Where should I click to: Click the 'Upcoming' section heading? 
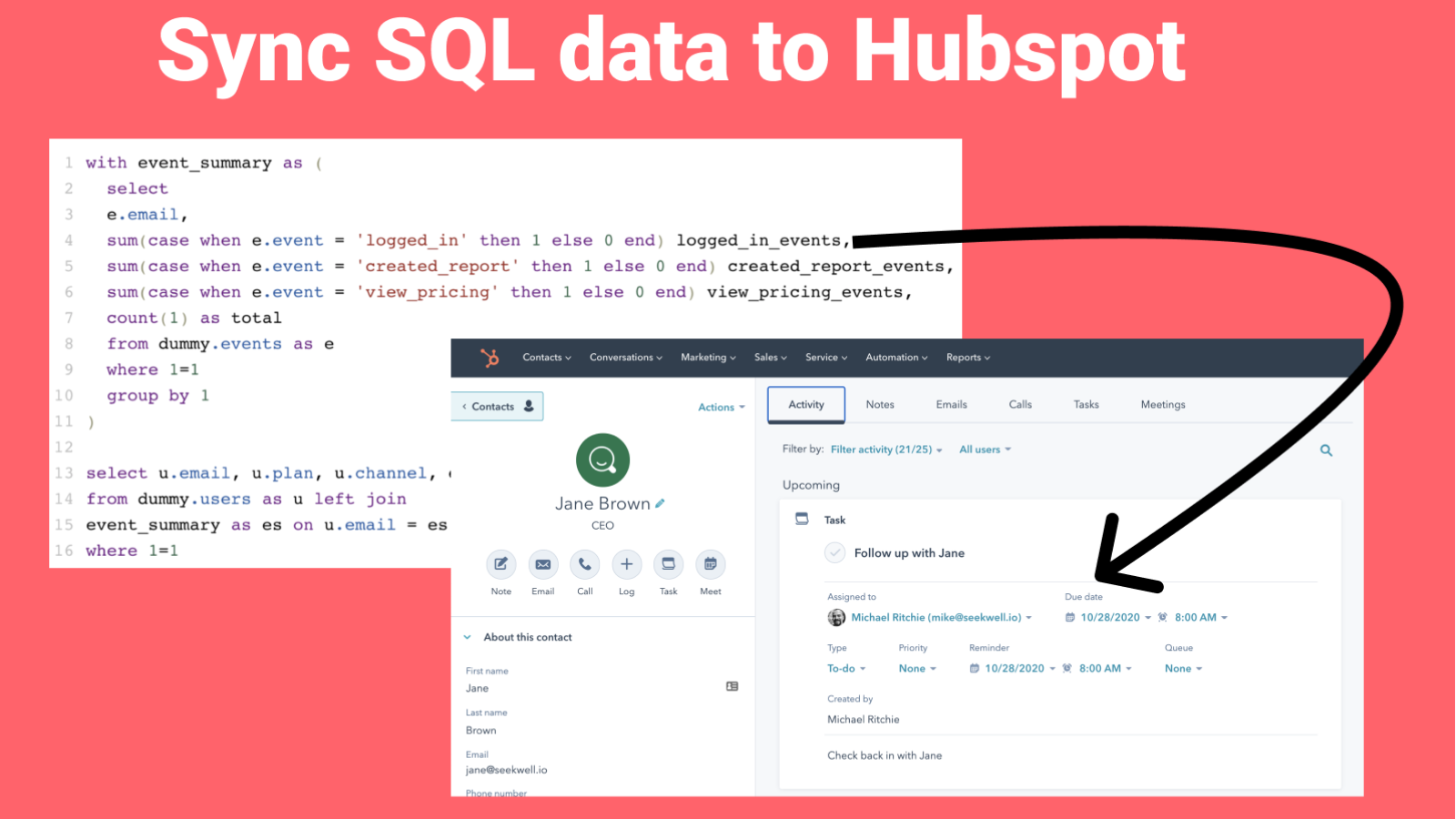click(x=811, y=485)
